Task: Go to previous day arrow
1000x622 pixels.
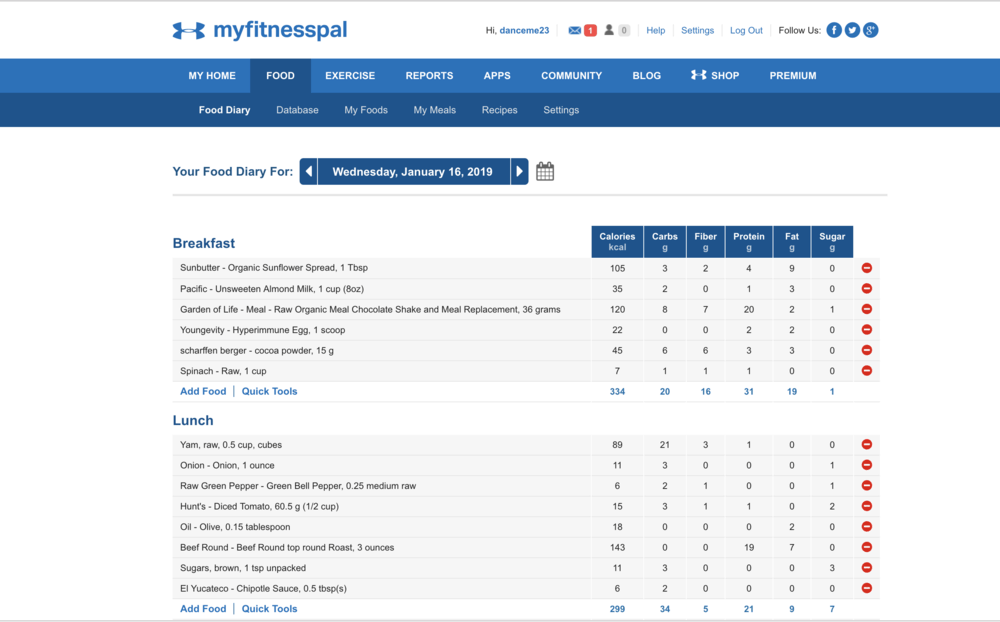Action: coord(309,172)
